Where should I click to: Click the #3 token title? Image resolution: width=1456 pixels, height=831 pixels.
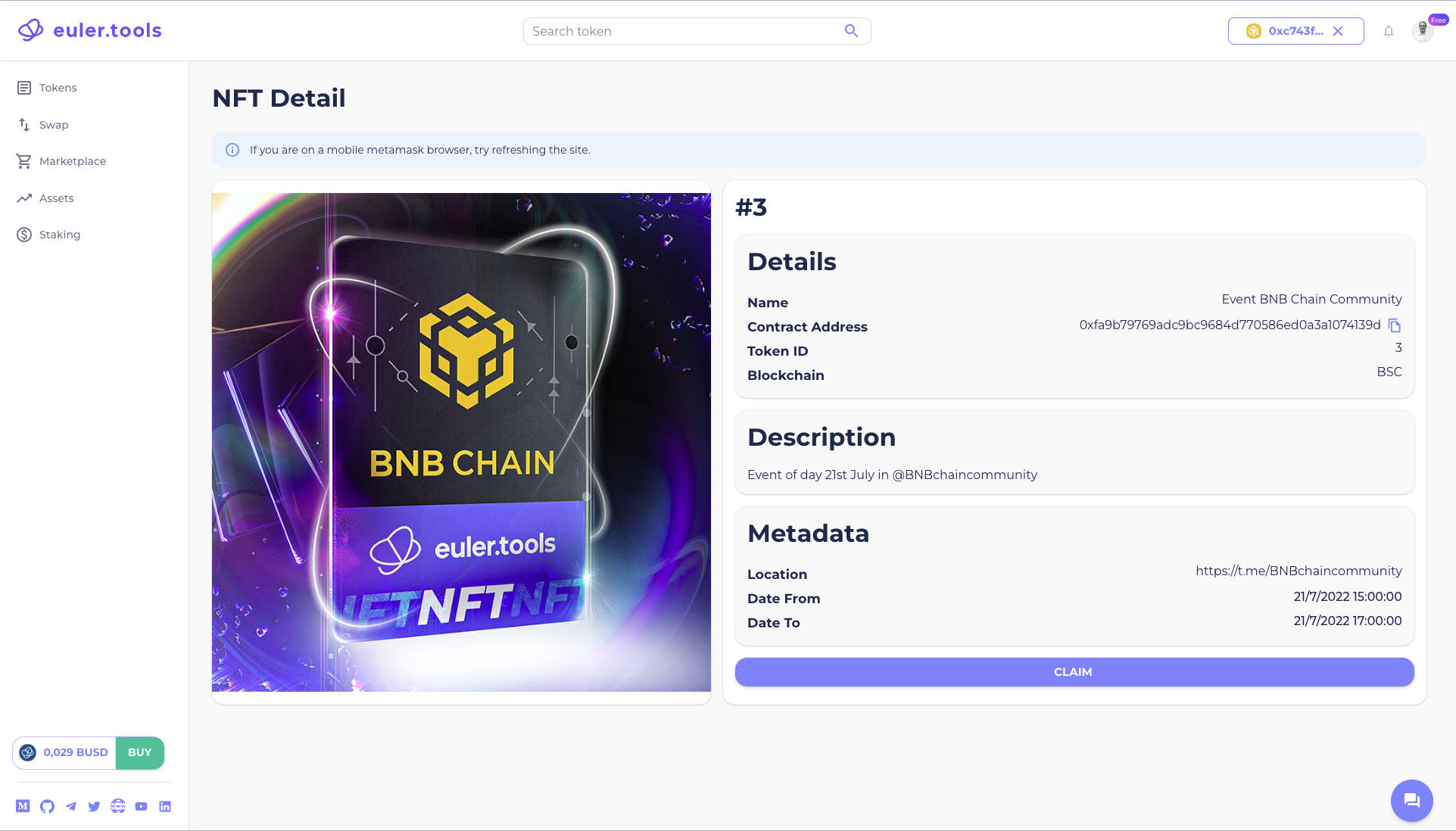click(x=751, y=207)
